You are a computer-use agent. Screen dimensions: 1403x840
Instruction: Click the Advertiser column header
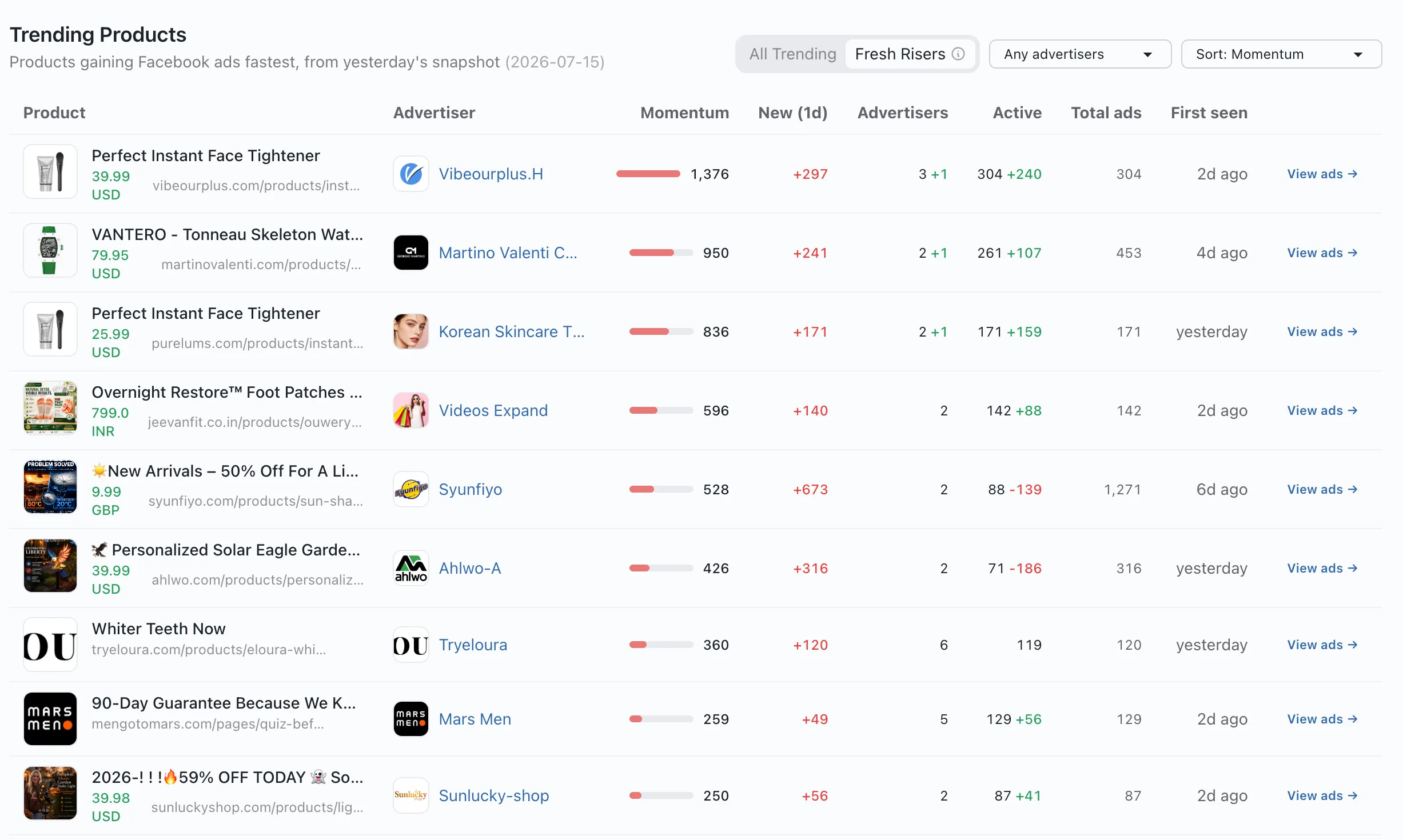[435, 113]
